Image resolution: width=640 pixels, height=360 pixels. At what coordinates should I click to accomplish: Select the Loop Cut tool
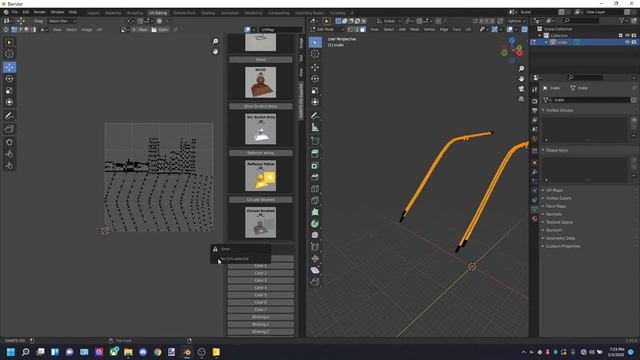[315, 189]
